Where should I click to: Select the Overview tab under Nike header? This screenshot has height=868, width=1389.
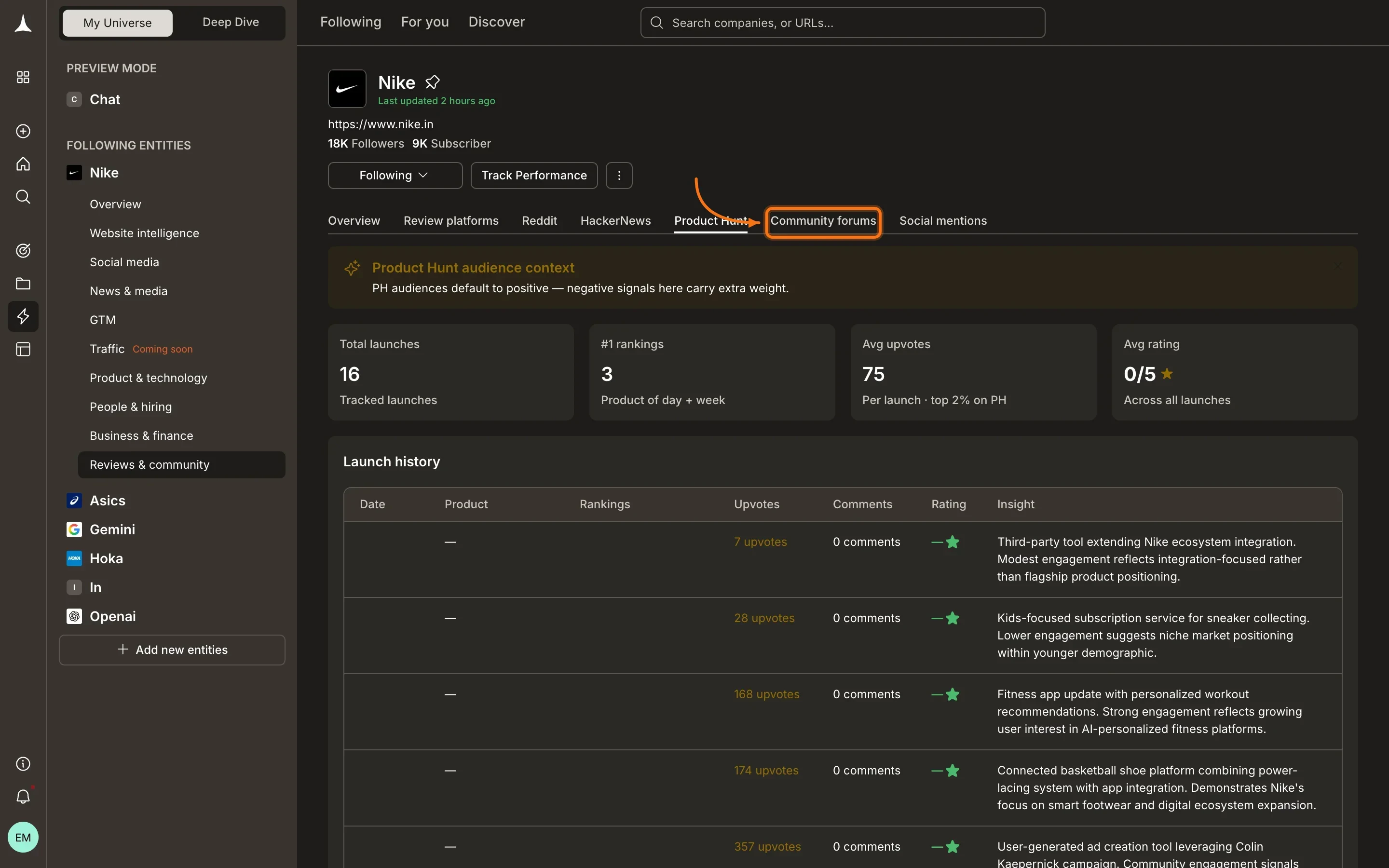[354, 221]
